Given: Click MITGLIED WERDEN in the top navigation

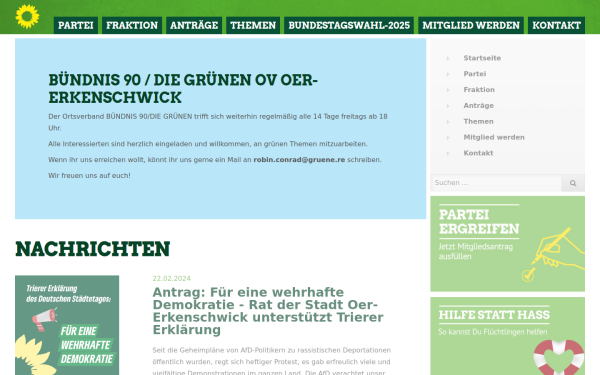Looking at the screenshot, I should [471, 25].
